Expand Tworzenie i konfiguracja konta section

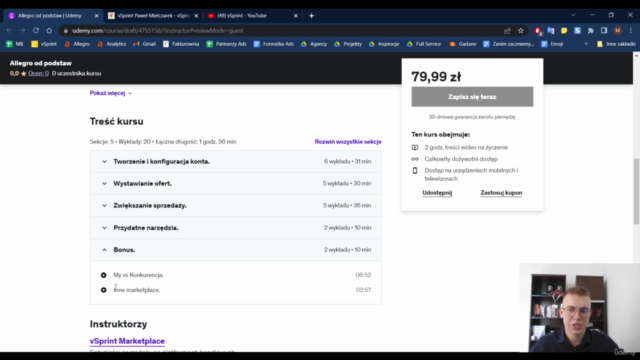tap(236, 162)
